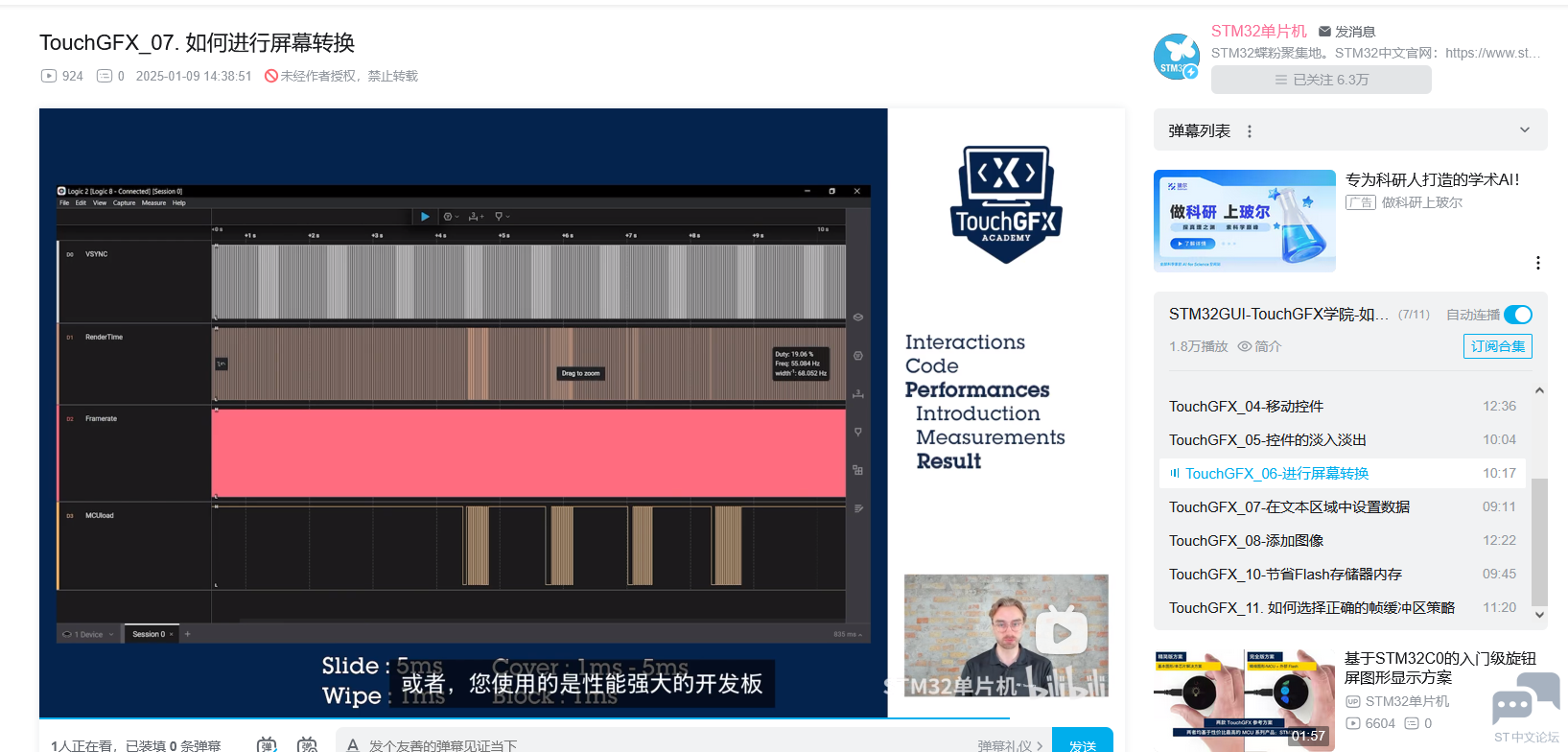Click the ST中文论坛 chat bubble icon
The height and width of the screenshot is (752, 1568).
[x=1526, y=700]
